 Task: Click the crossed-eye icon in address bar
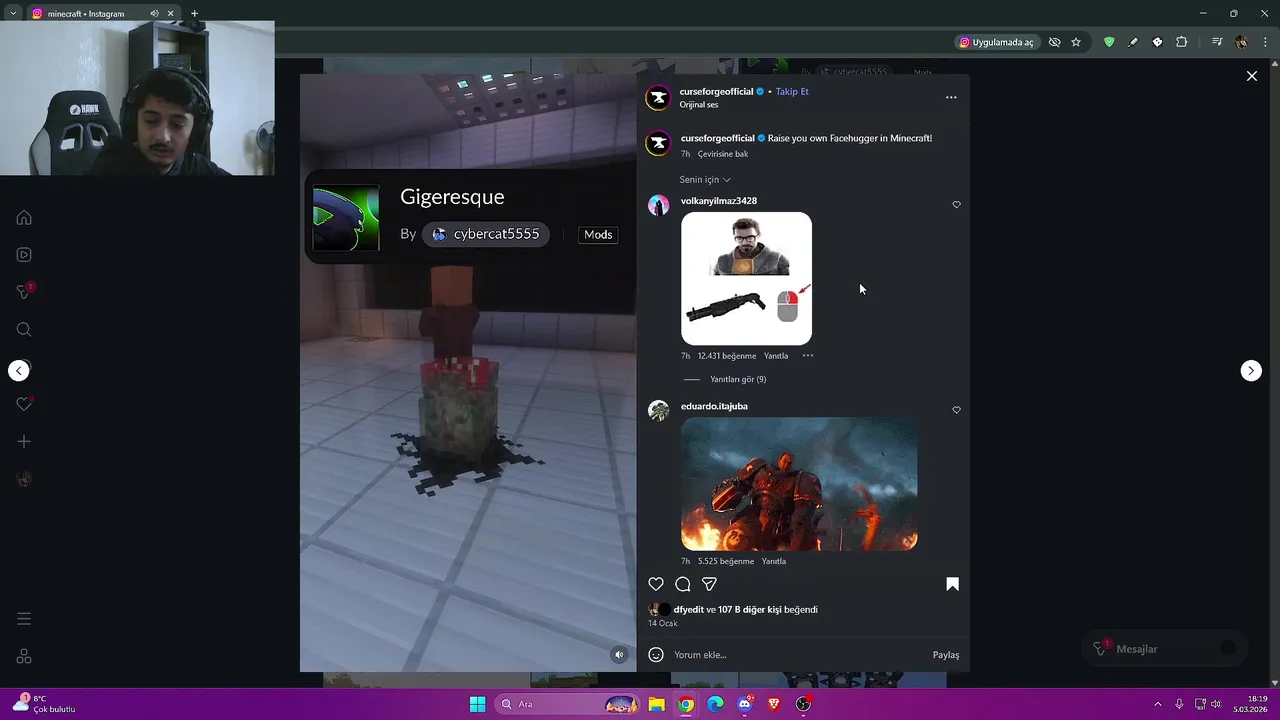pos(1054,42)
